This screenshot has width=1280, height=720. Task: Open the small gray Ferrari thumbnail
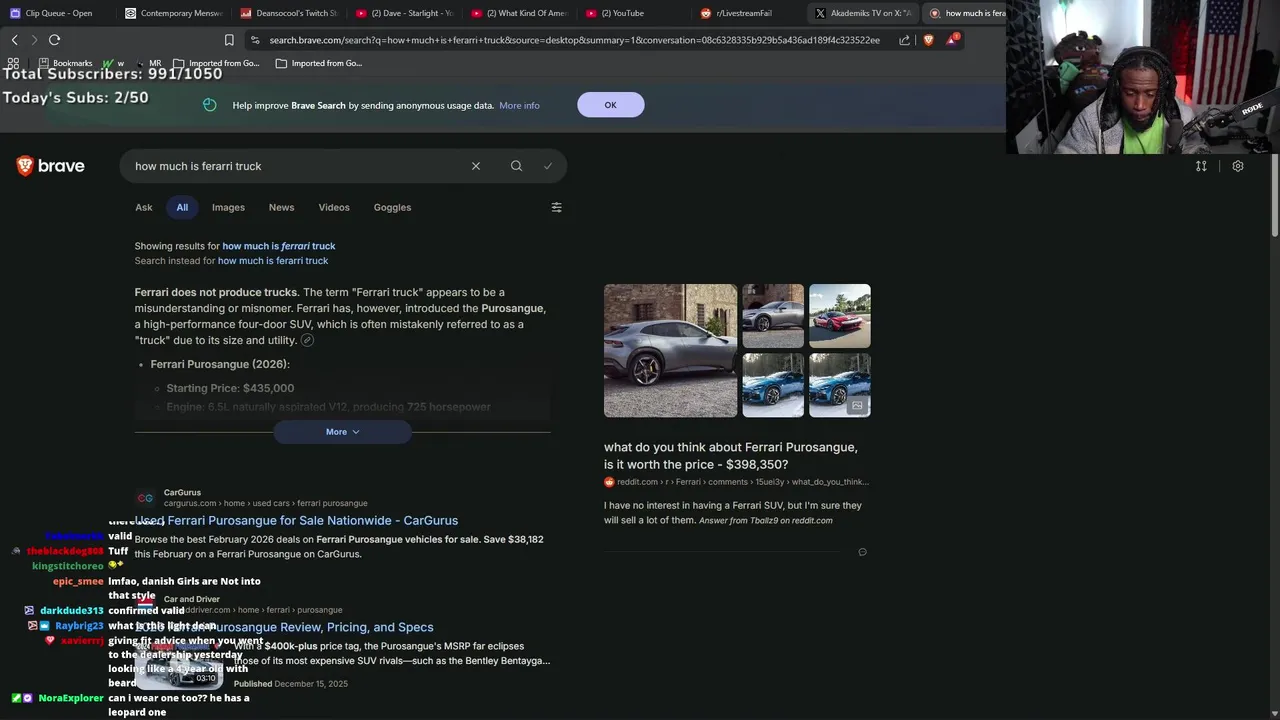tap(773, 316)
